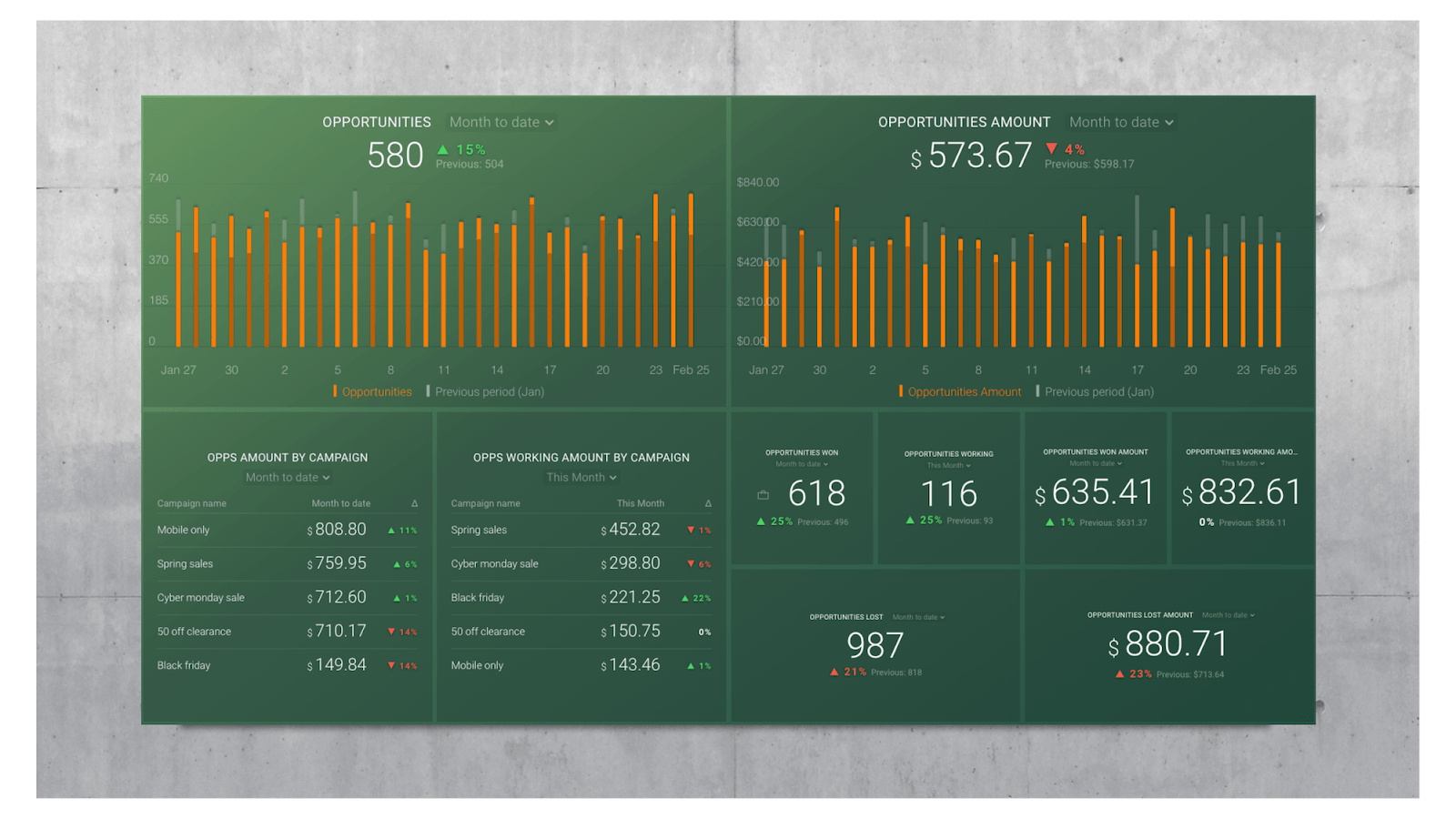
Task: Open the Opportunities Working Amount This Month dropdown
Action: pos(1242,463)
